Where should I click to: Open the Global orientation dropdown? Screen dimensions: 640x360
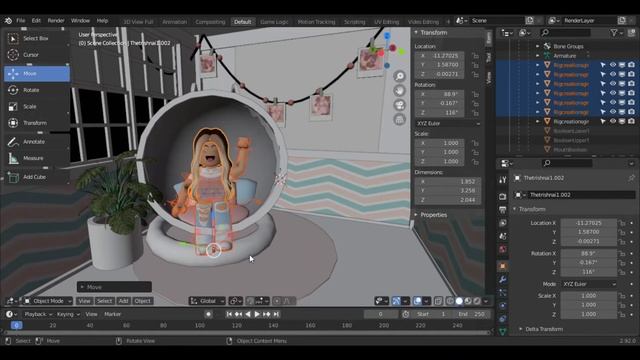pos(207,301)
